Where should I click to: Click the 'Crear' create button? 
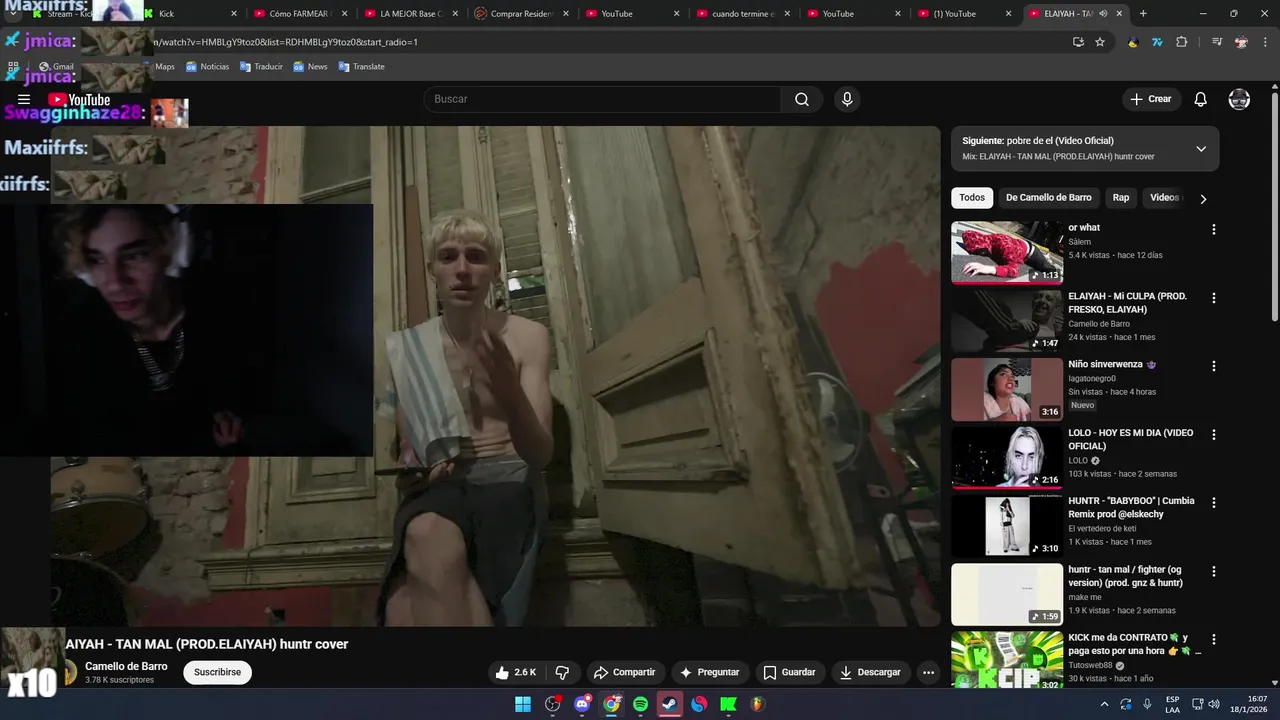tap(1150, 99)
